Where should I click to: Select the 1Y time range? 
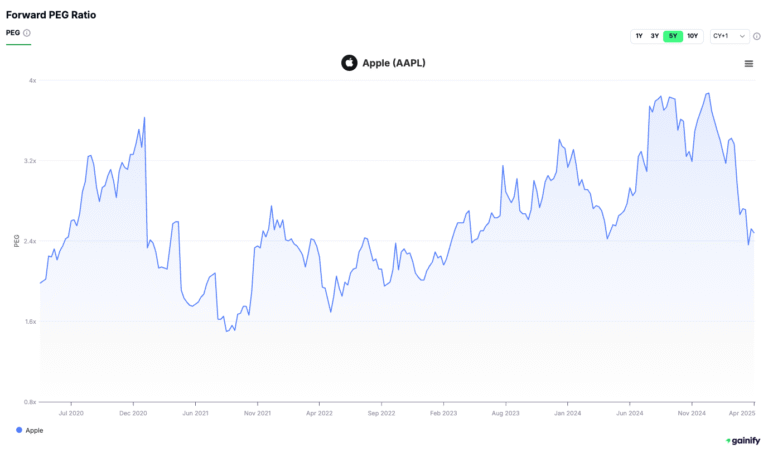pyautogui.click(x=639, y=36)
